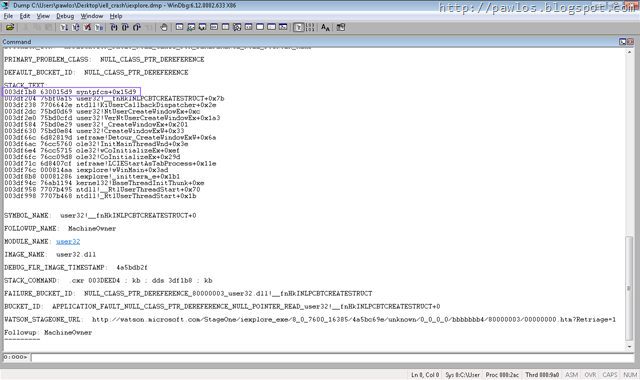The image size is (640, 380).
Task: Click the Command pane title bar
Action: click(x=309, y=42)
